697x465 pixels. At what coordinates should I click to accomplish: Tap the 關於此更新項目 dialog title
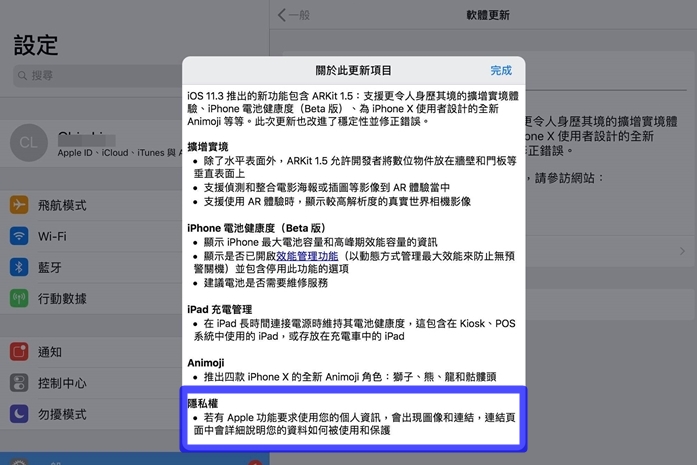(x=353, y=71)
